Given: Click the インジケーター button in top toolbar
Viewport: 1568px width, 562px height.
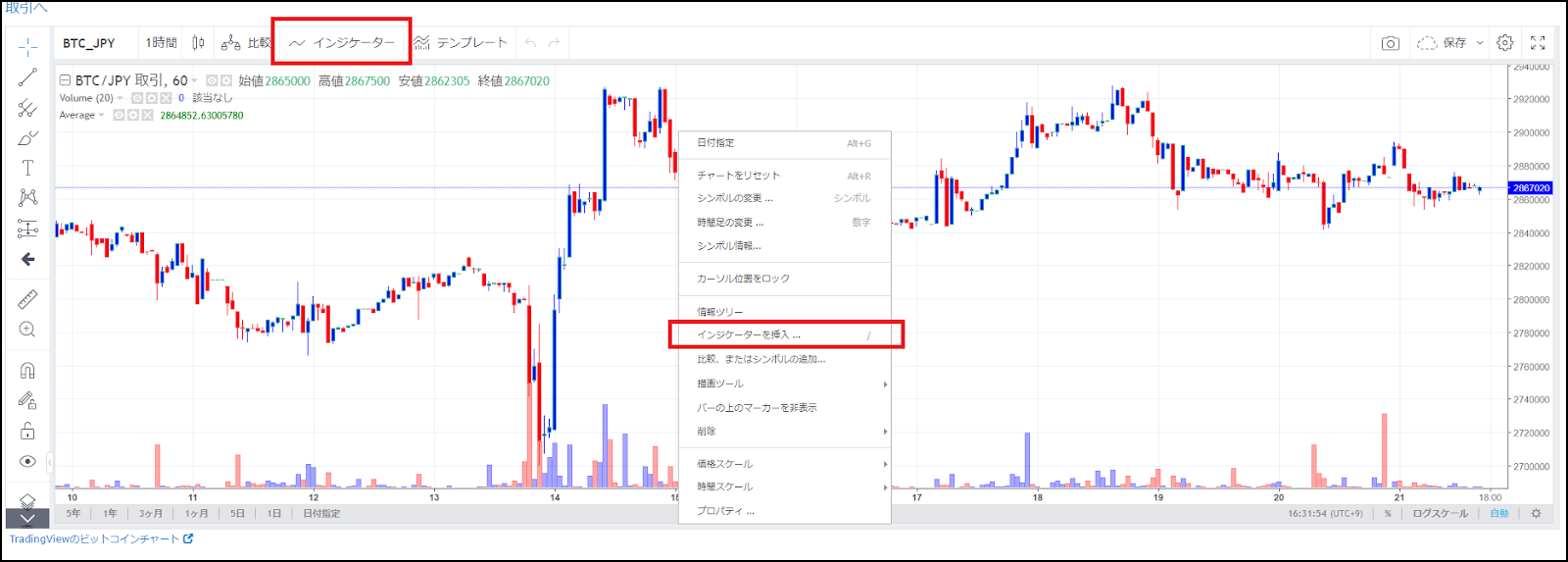Looking at the screenshot, I should click(x=342, y=43).
